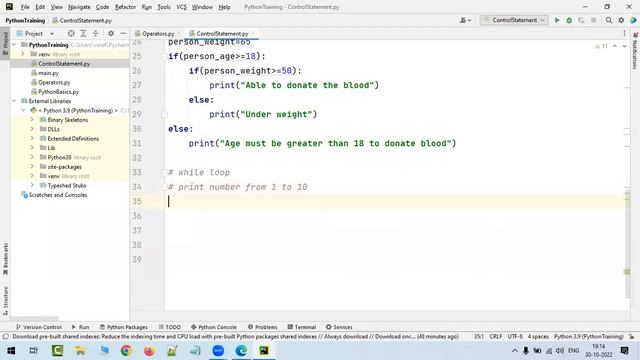Image resolution: width=640 pixels, height=360 pixels.
Task: Switch to PyCharm taskbar icon
Action: [x=264, y=351]
